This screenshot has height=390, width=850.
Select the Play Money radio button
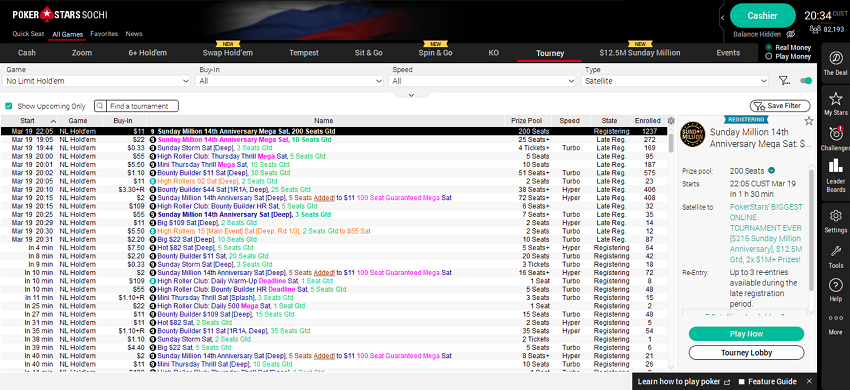[x=769, y=56]
